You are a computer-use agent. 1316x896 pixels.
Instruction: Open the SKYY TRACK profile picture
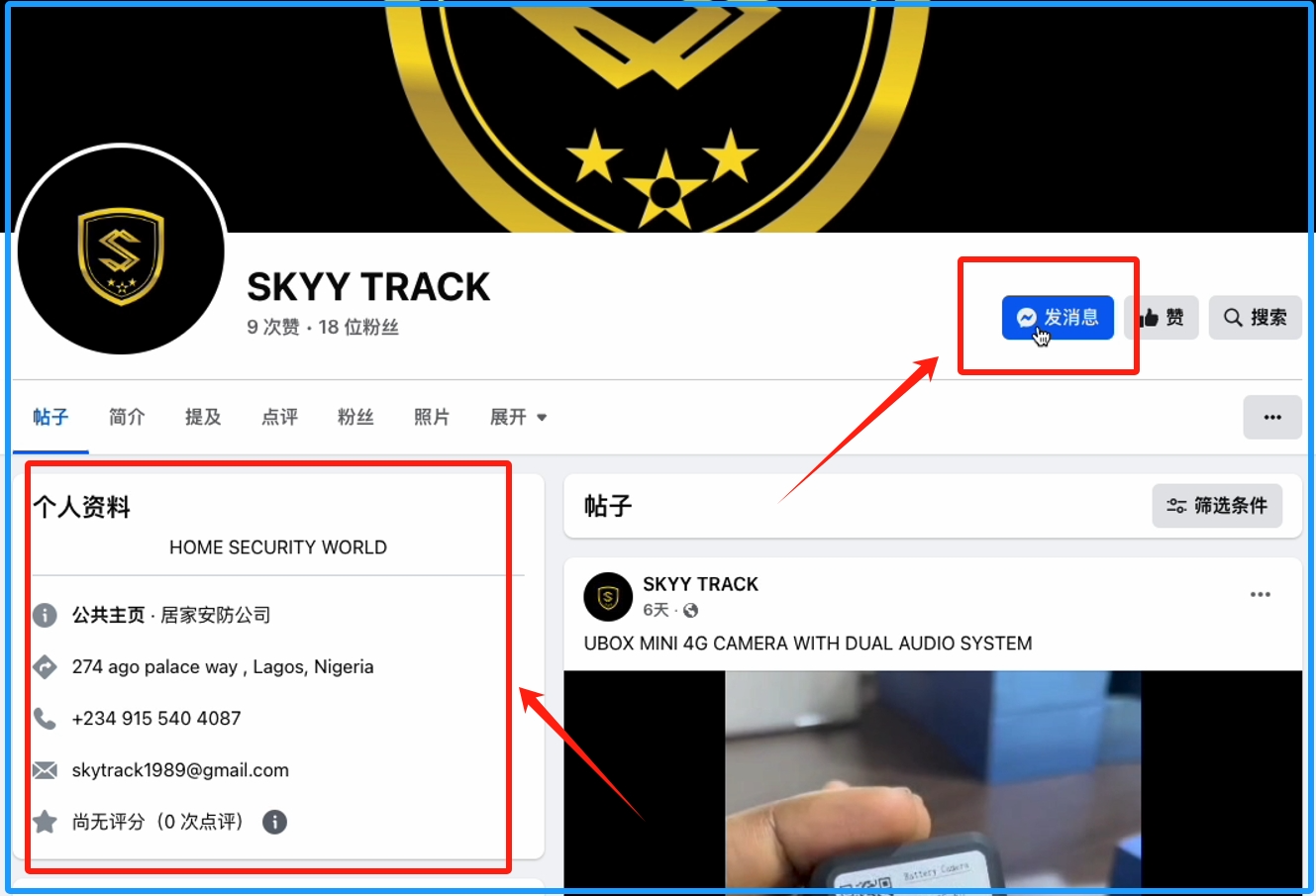pyautogui.click(x=121, y=250)
